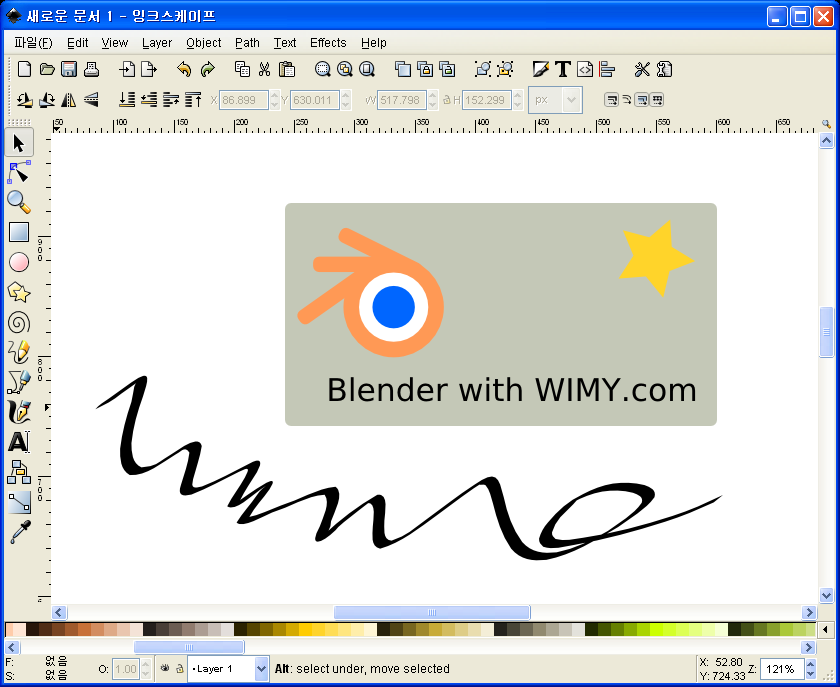Screen dimensions: 840x687
Task: Open the Align and Distribute dialog
Action: tap(608, 69)
